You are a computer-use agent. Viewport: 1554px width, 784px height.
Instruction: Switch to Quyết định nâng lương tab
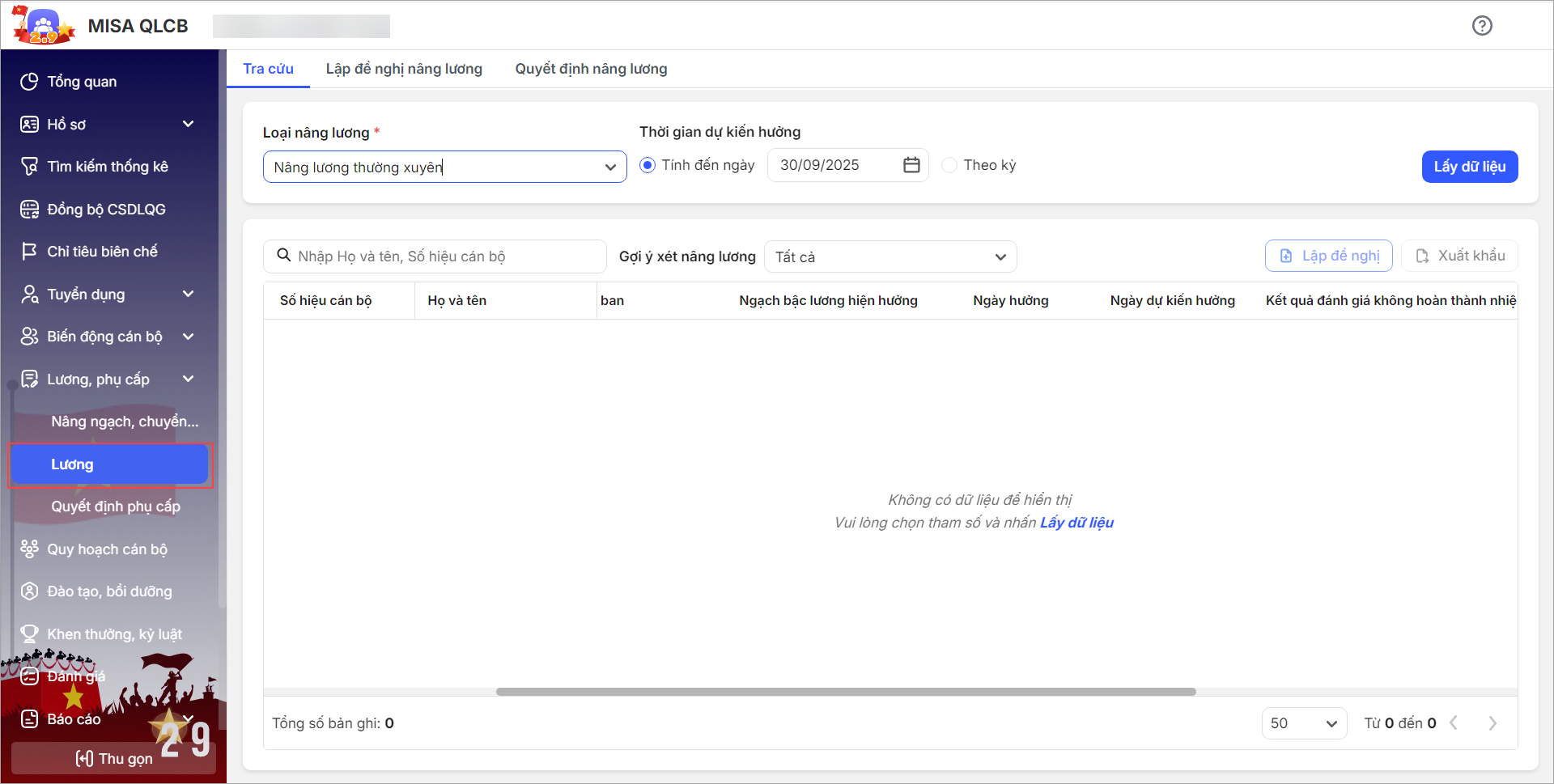591,69
